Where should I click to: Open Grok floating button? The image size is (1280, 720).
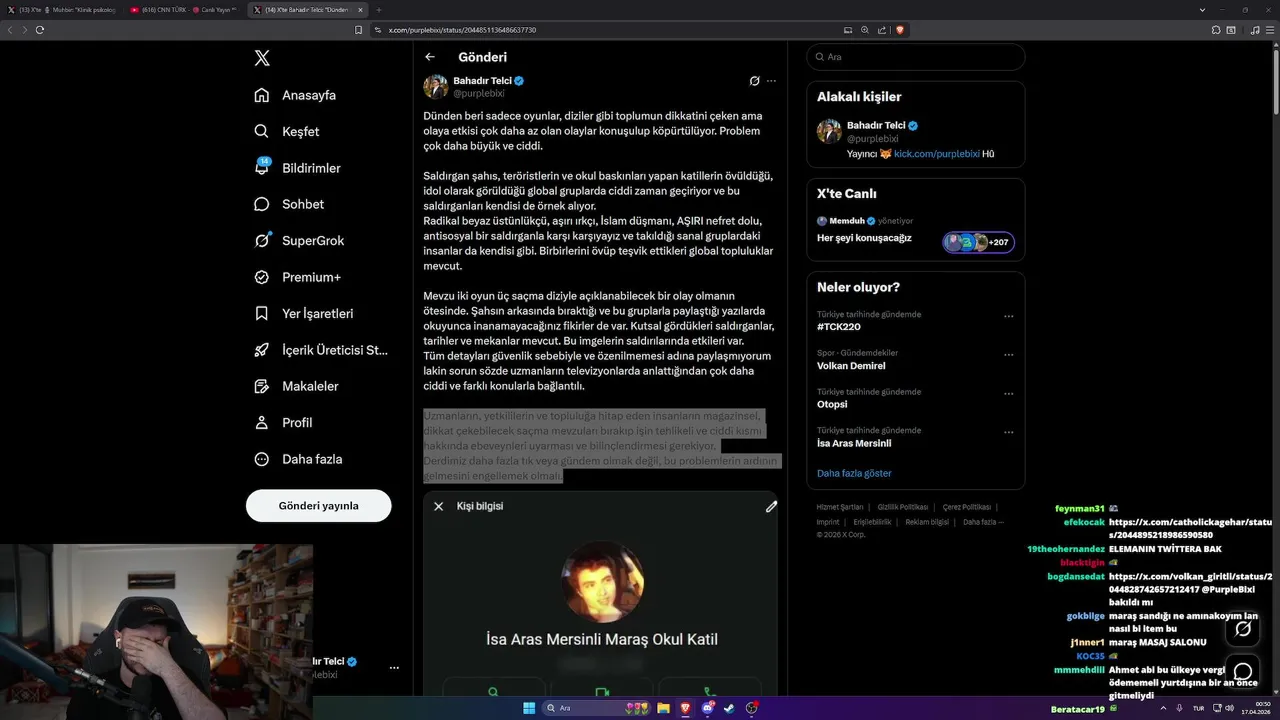[x=1243, y=629]
